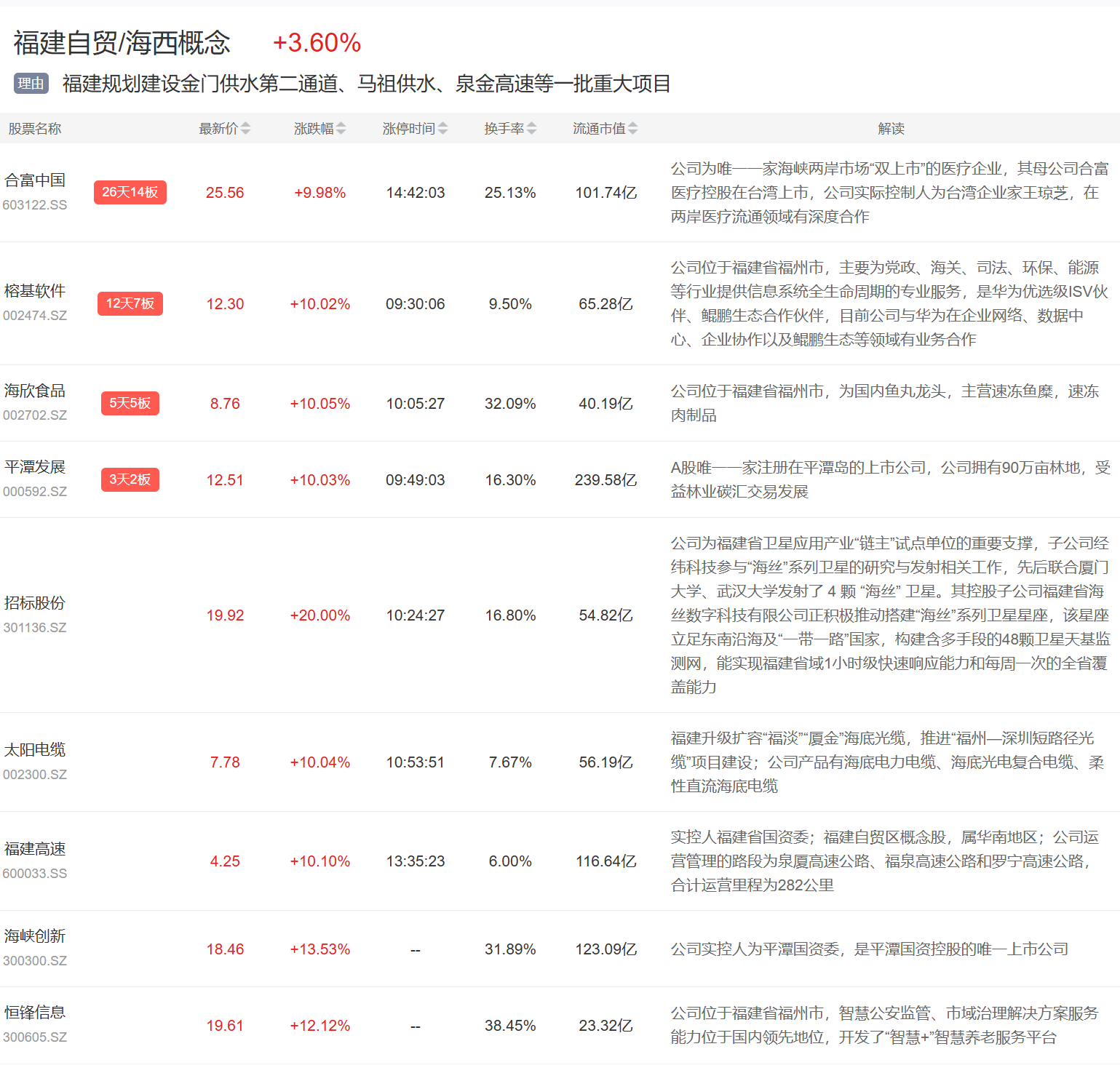Click the 股票名称 column header
Viewport: 1120px width, 1065px height.
(x=35, y=129)
